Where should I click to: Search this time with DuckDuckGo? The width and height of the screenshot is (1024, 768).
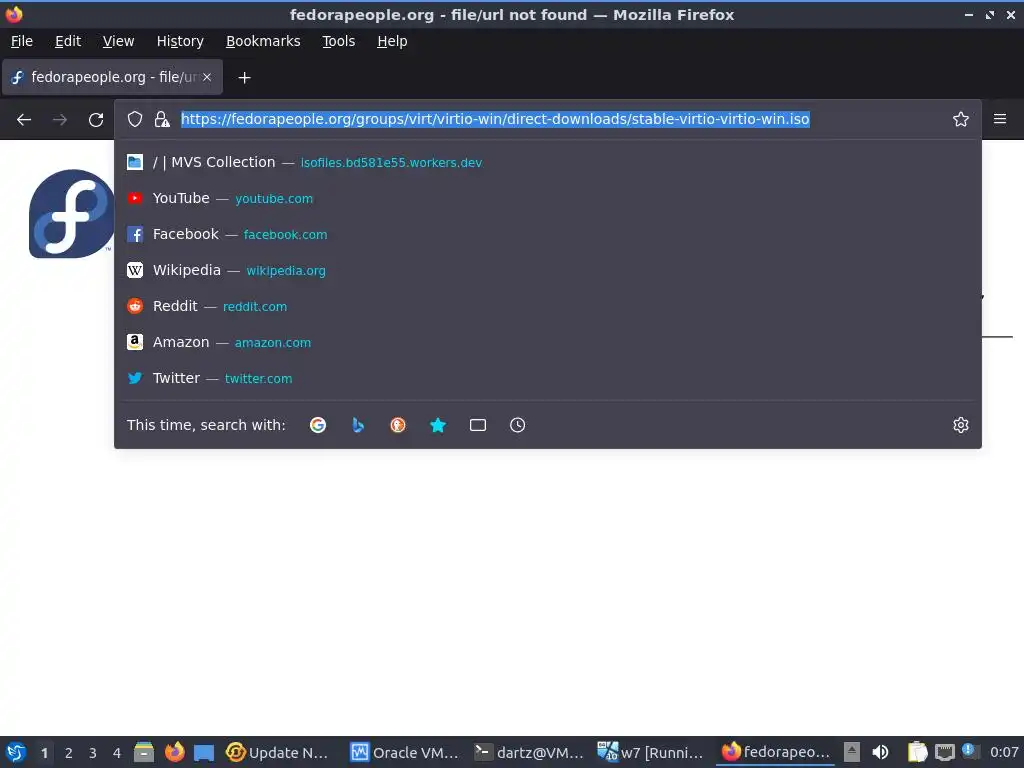click(398, 425)
